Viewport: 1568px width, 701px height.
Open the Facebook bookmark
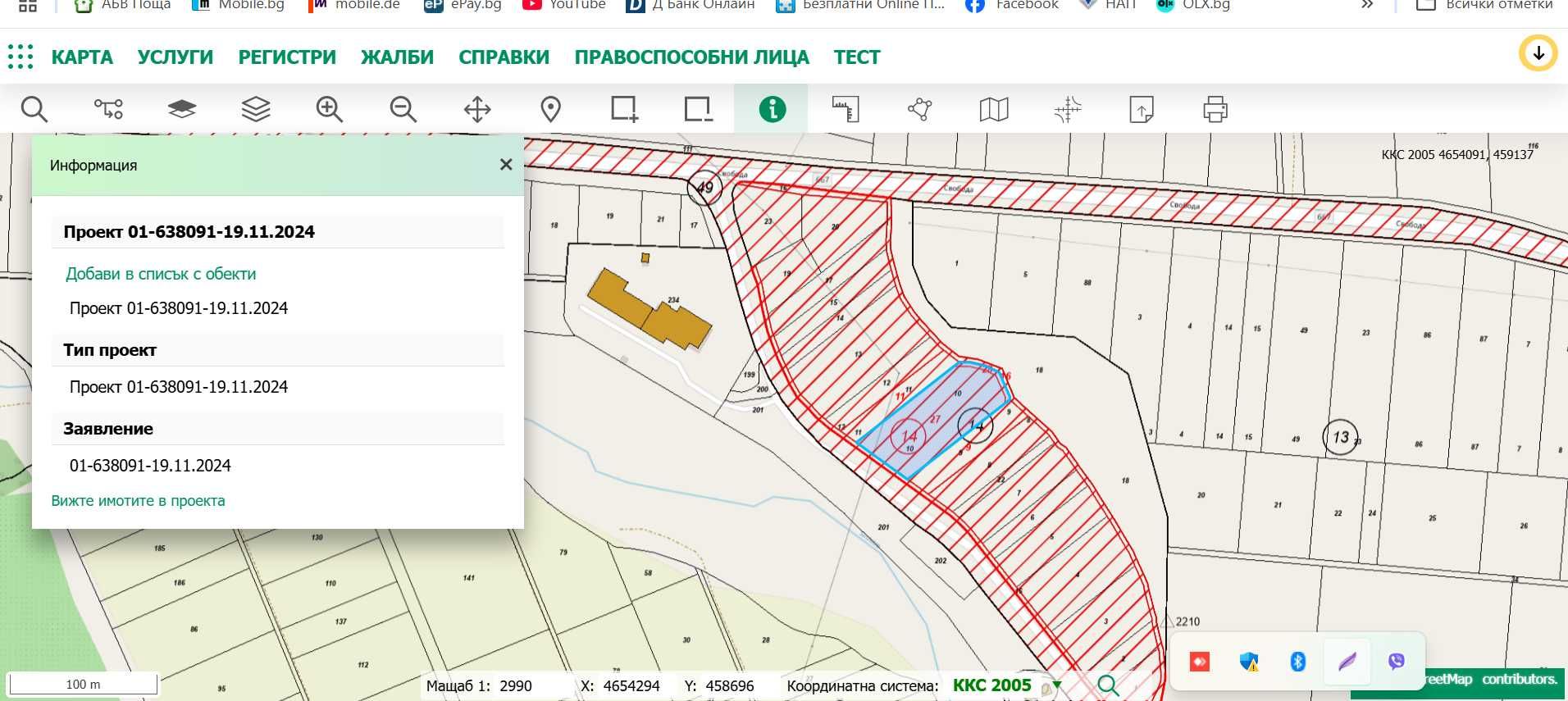point(1012,5)
